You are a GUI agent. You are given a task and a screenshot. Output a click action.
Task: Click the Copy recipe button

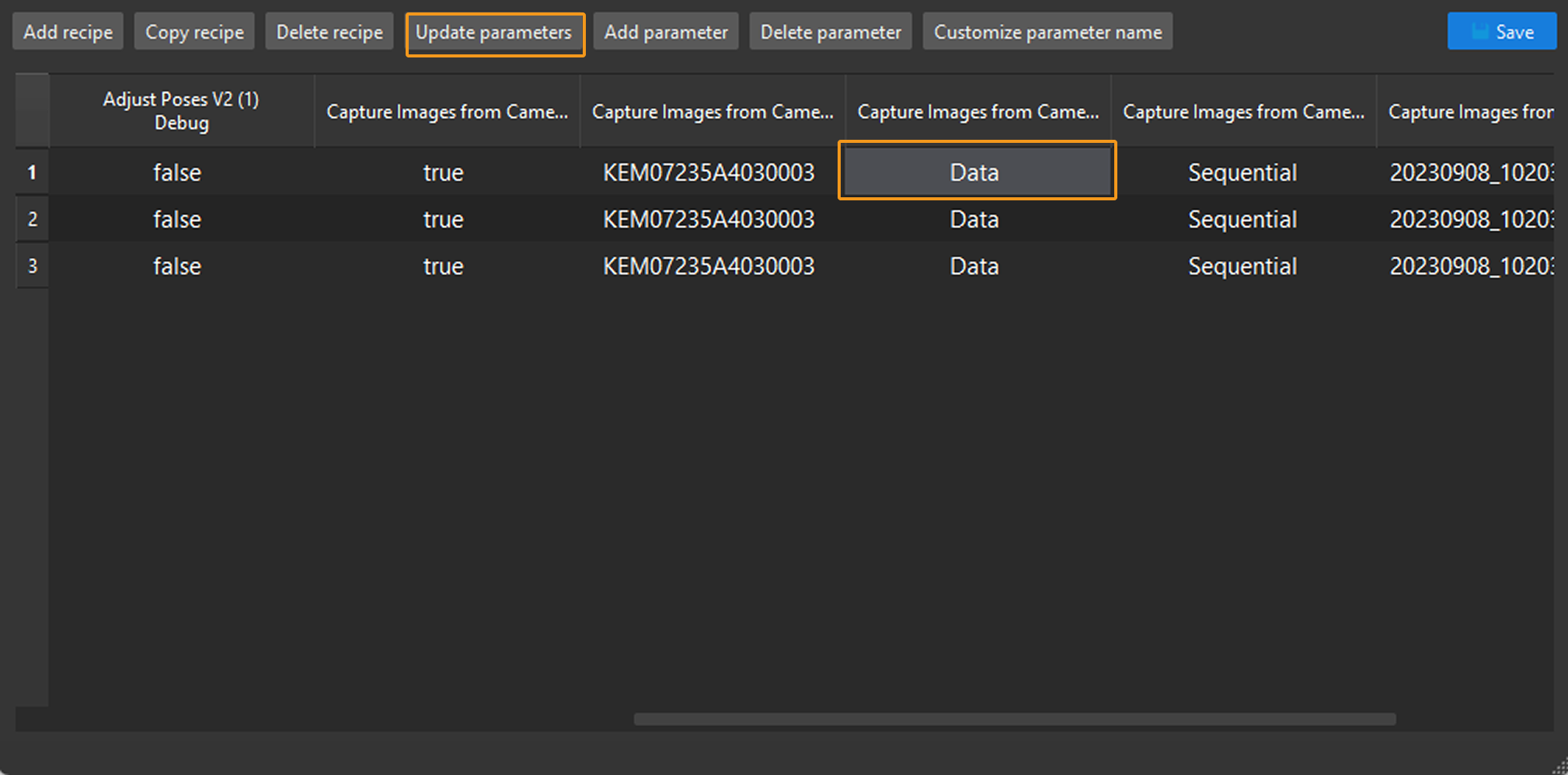click(194, 31)
